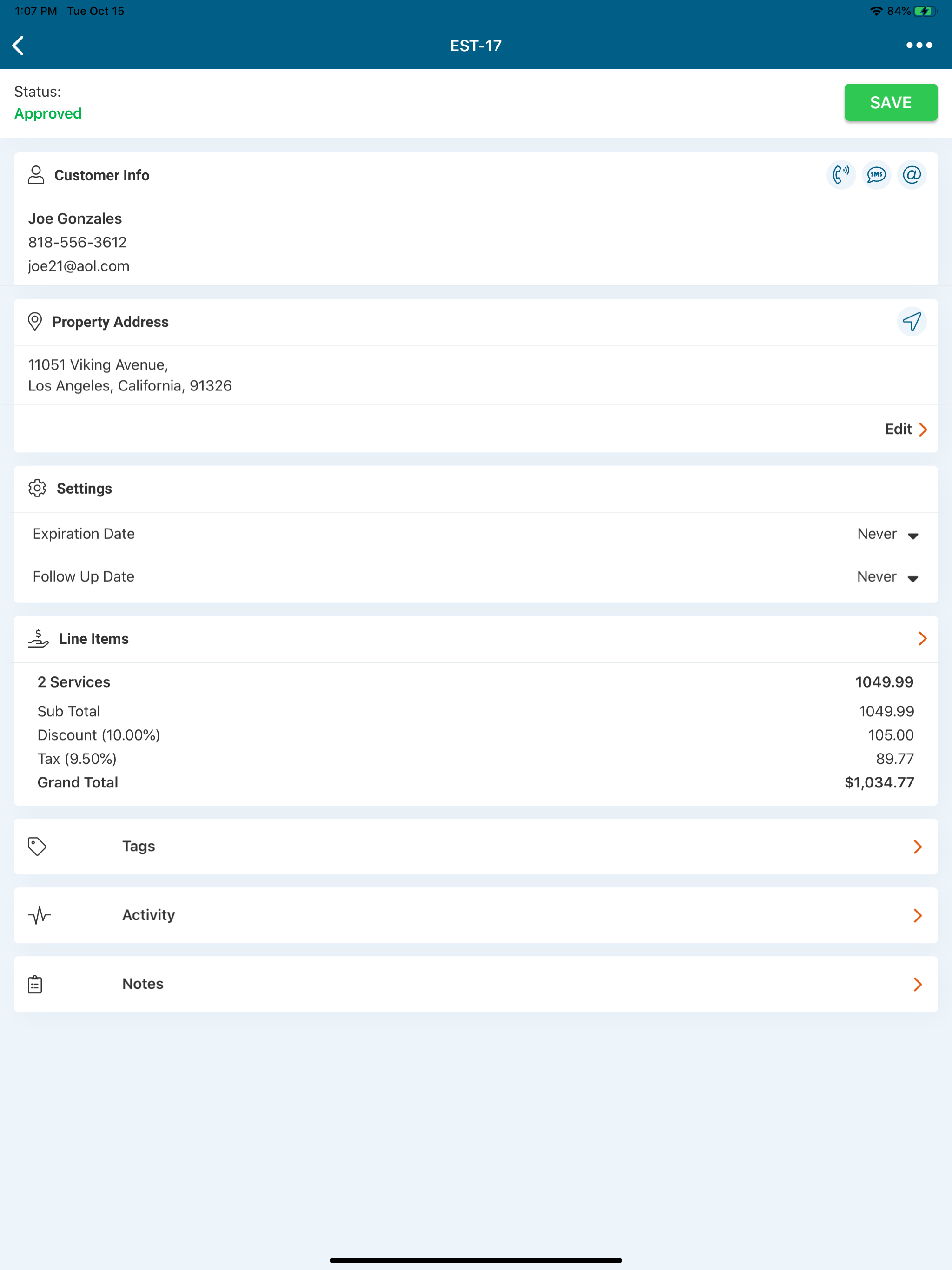Tap the Discount amount 105.00
The width and height of the screenshot is (952, 1270).
pos(891,735)
